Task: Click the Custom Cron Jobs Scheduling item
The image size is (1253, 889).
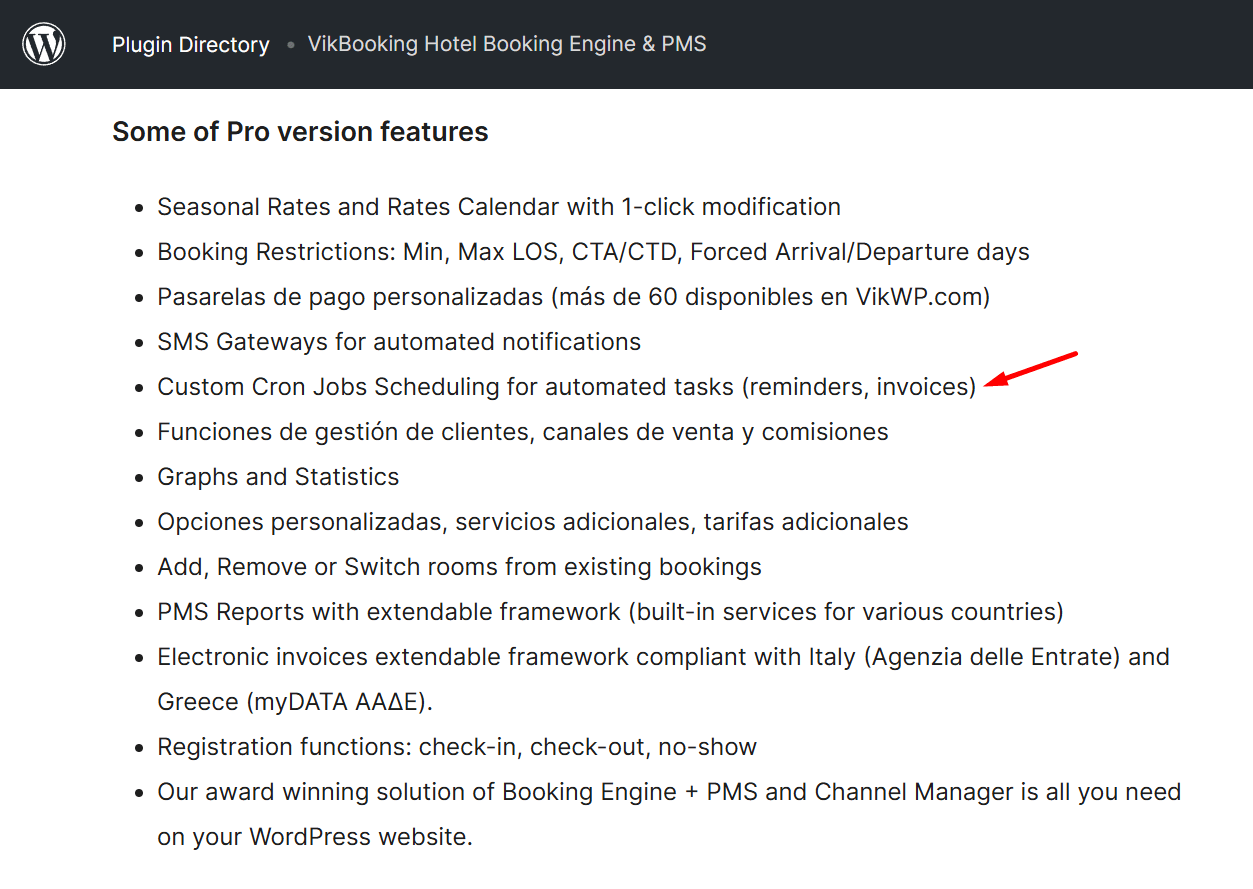Action: (566, 387)
